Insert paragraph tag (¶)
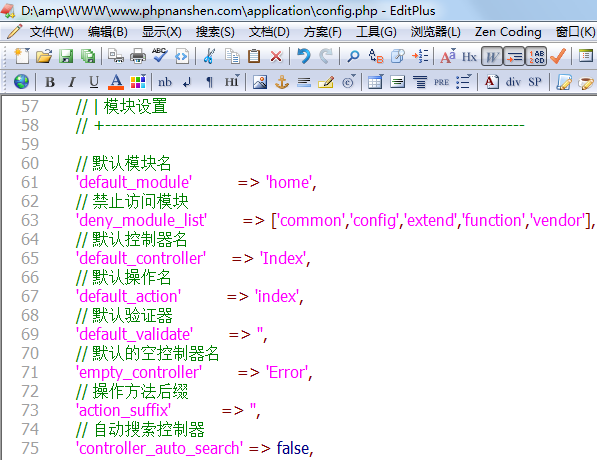This screenshot has width=597, height=460. point(209,81)
